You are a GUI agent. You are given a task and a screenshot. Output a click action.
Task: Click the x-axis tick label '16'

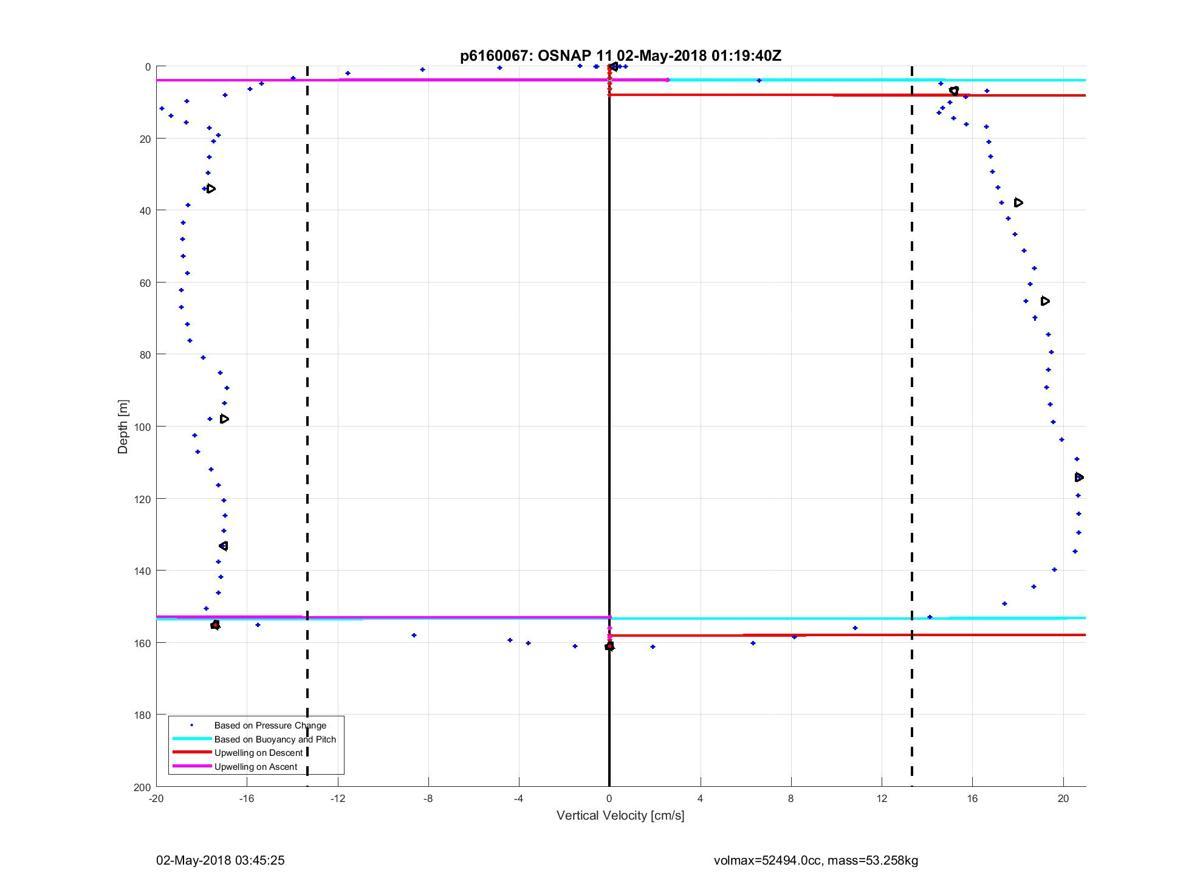click(973, 798)
